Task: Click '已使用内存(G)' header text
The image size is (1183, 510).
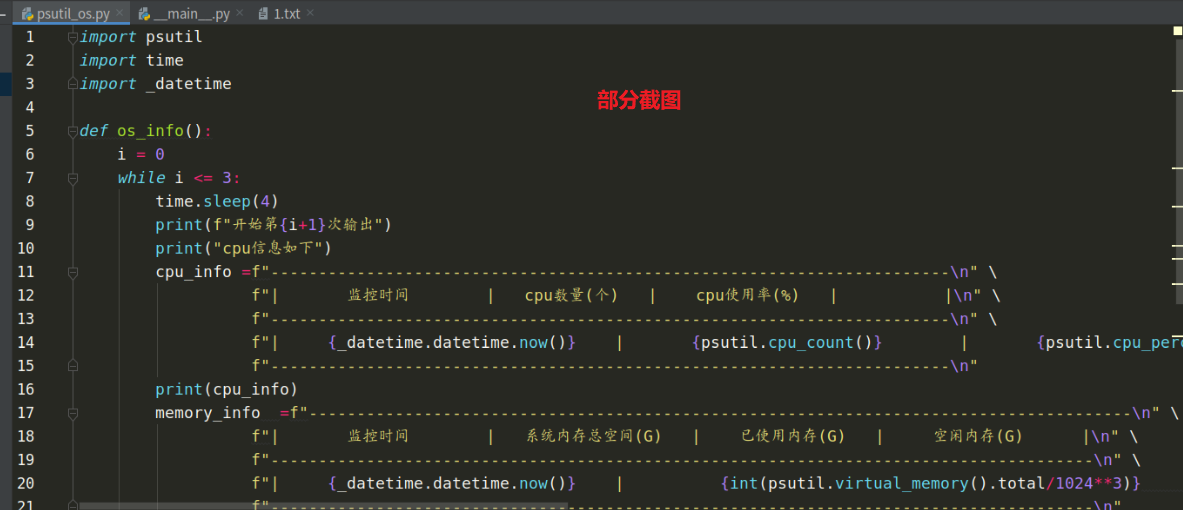Action: [792, 437]
